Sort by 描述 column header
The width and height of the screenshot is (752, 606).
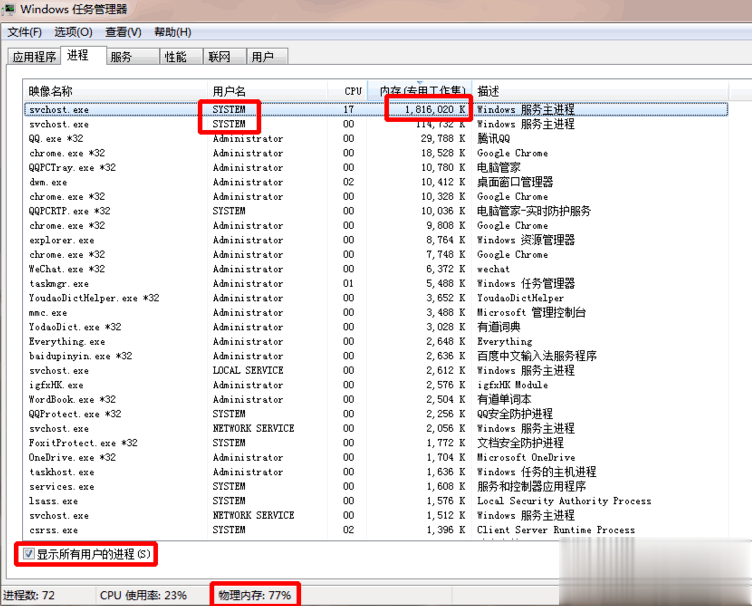point(600,91)
